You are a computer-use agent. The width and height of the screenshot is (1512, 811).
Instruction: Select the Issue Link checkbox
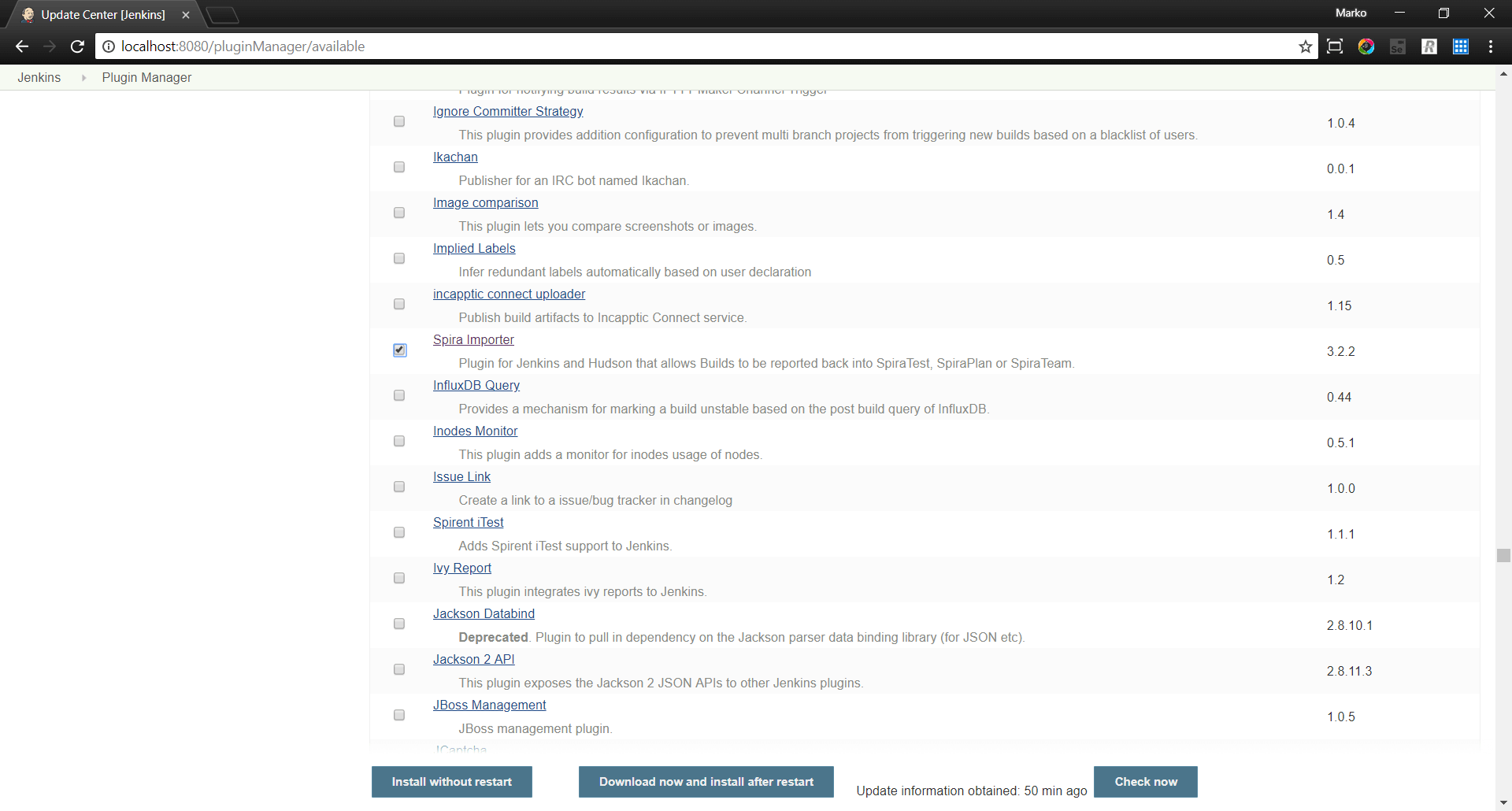coord(399,487)
